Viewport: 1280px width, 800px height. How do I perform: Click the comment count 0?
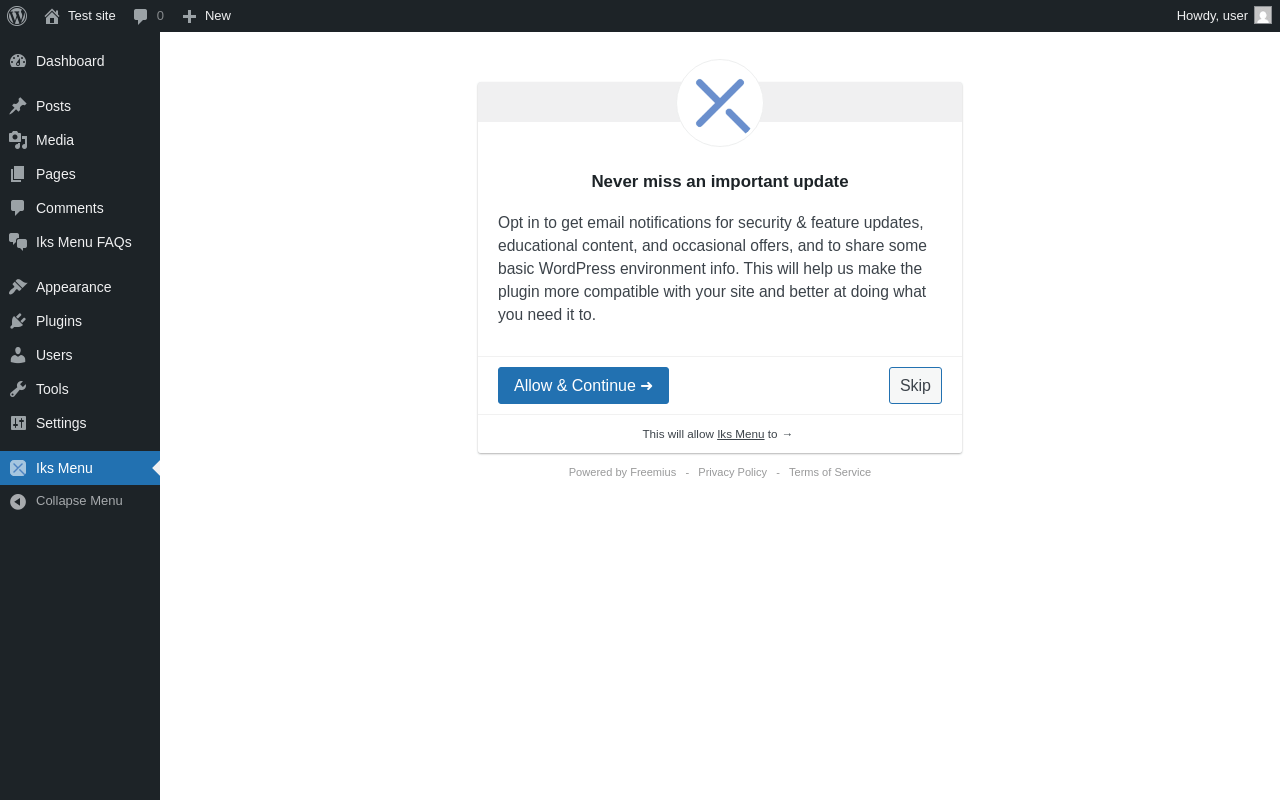160,16
